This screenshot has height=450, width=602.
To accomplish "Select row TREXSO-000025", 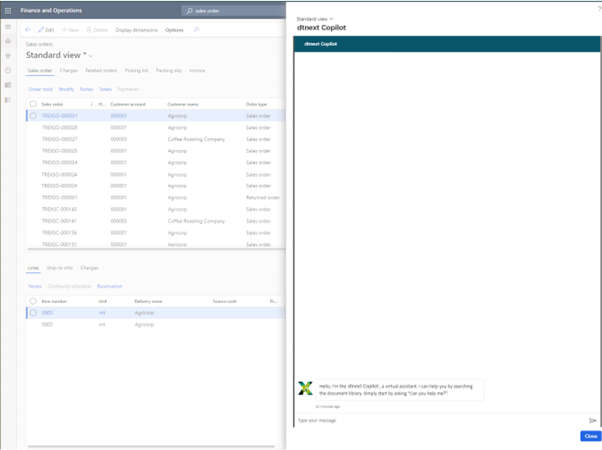I will click(x=156, y=151).
